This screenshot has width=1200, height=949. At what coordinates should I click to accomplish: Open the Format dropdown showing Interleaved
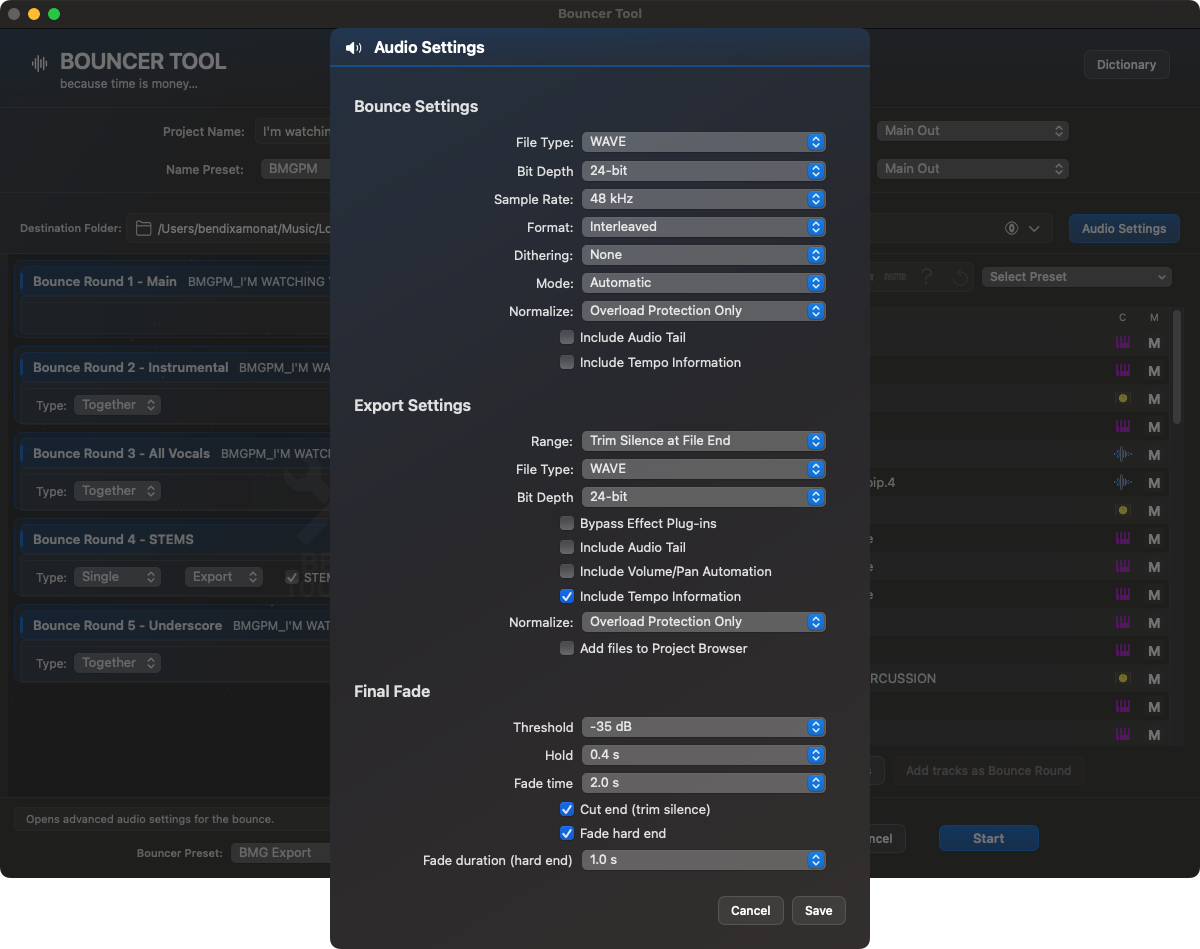coord(704,227)
